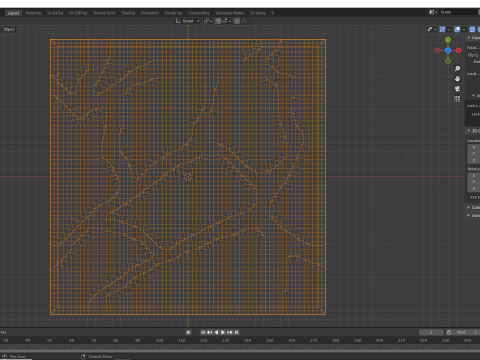Open scene browse icon dropdown
This screenshot has width=480, height=360.
(x=433, y=12)
